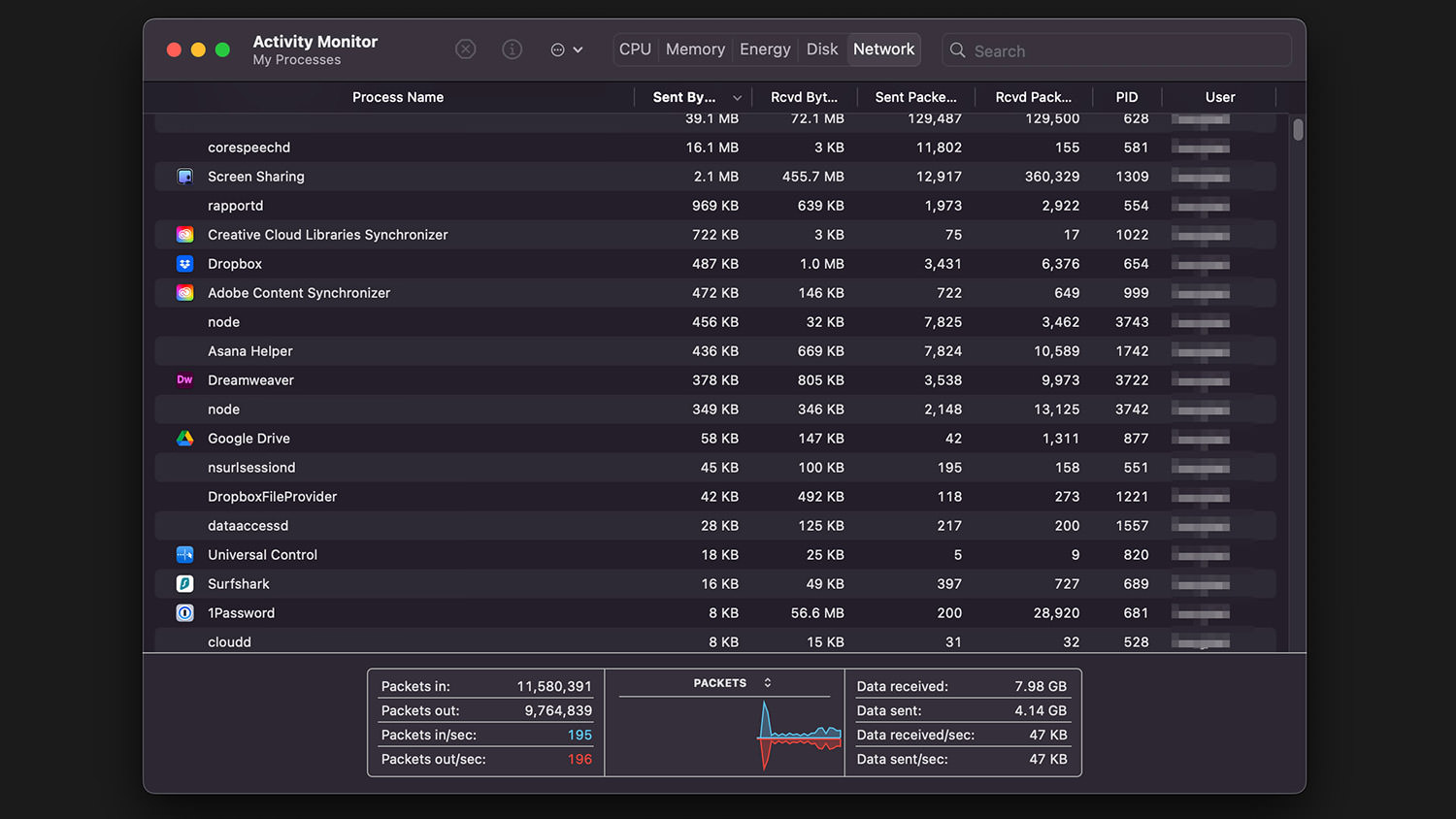Click the 1Password process name
The image size is (1456, 819).
(x=241, y=613)
